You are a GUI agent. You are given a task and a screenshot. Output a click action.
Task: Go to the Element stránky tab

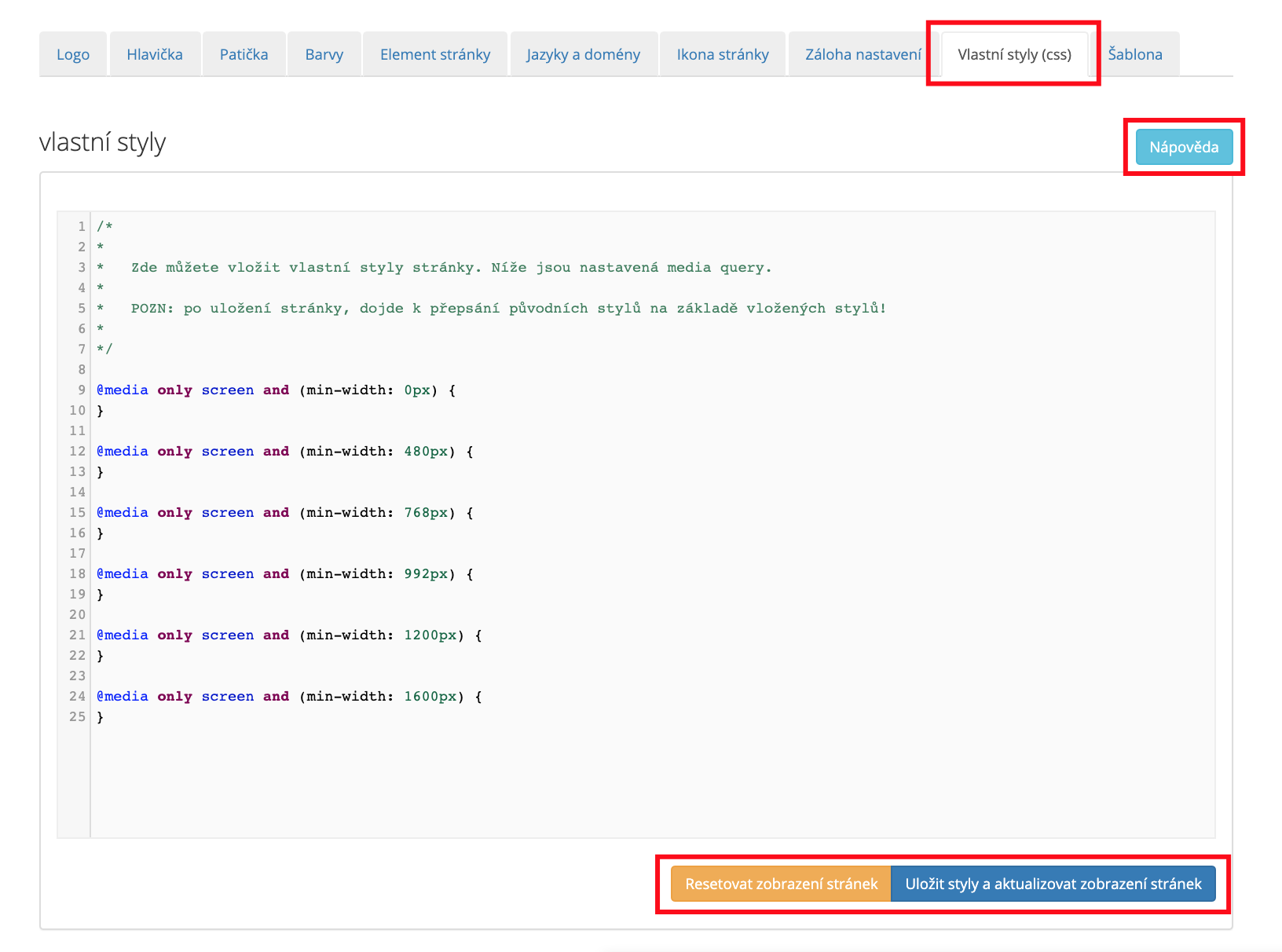[x=435, y=54]
